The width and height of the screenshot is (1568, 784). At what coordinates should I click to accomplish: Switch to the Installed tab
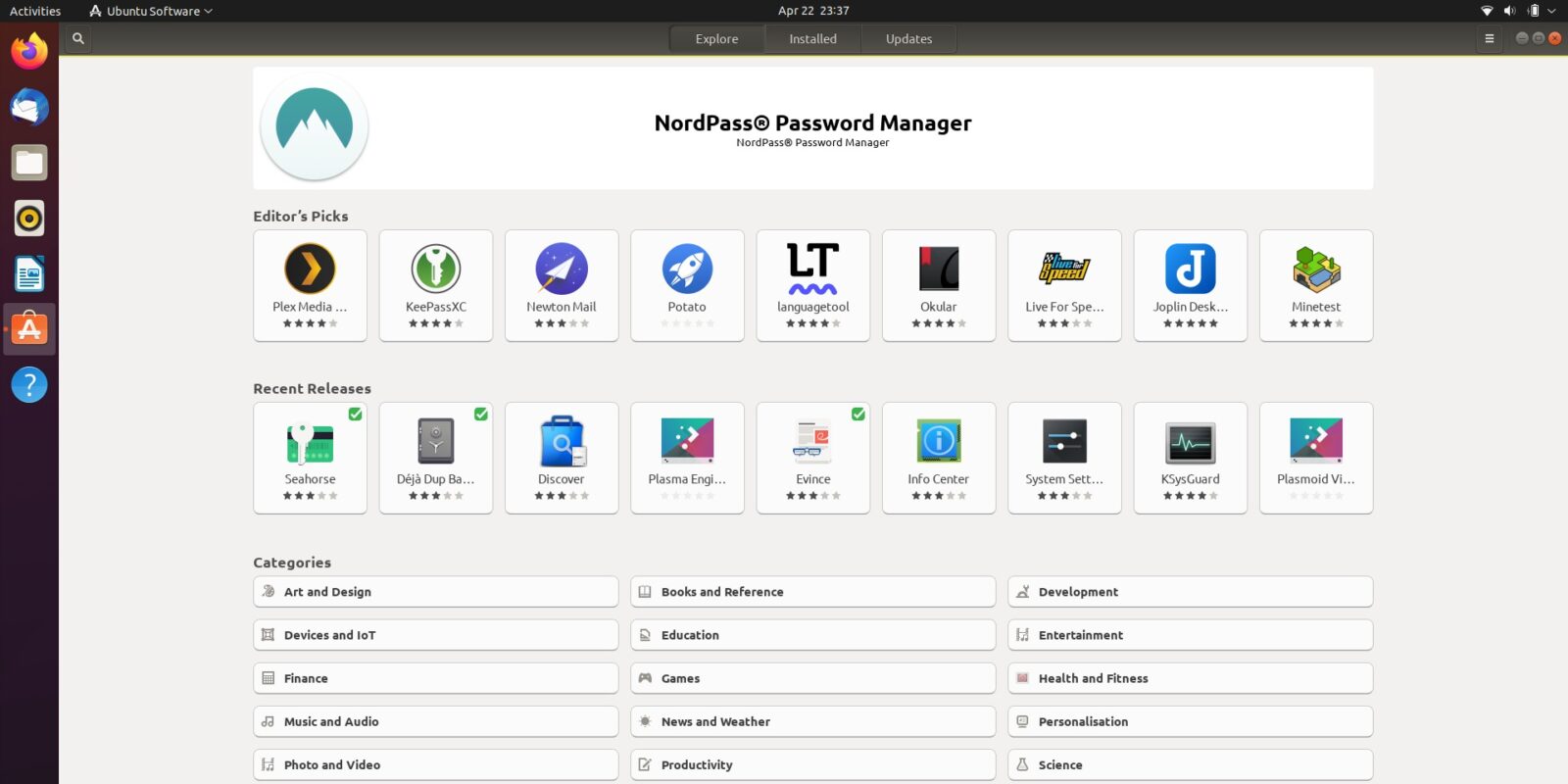coord(812,39)
